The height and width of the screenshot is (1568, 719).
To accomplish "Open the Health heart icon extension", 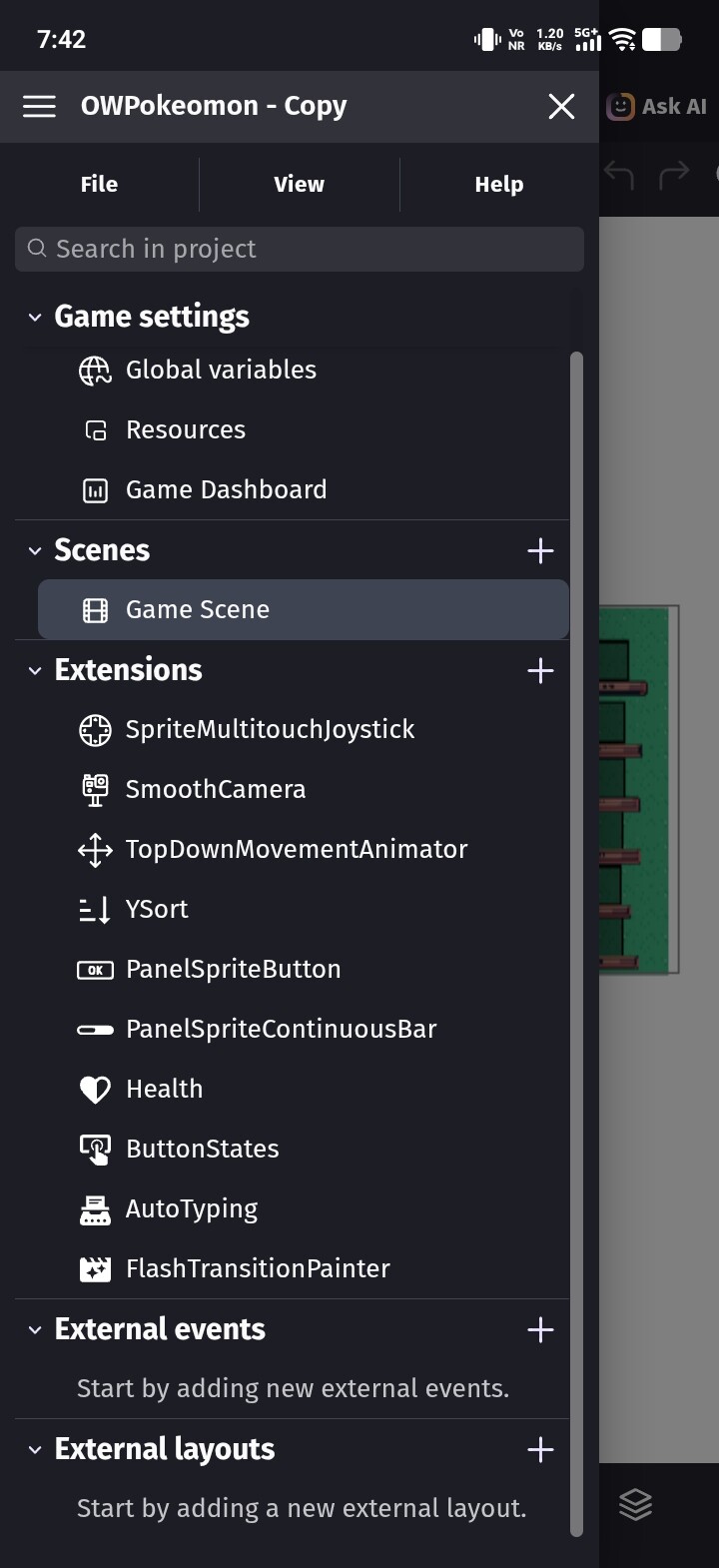I will (95, 1090).
